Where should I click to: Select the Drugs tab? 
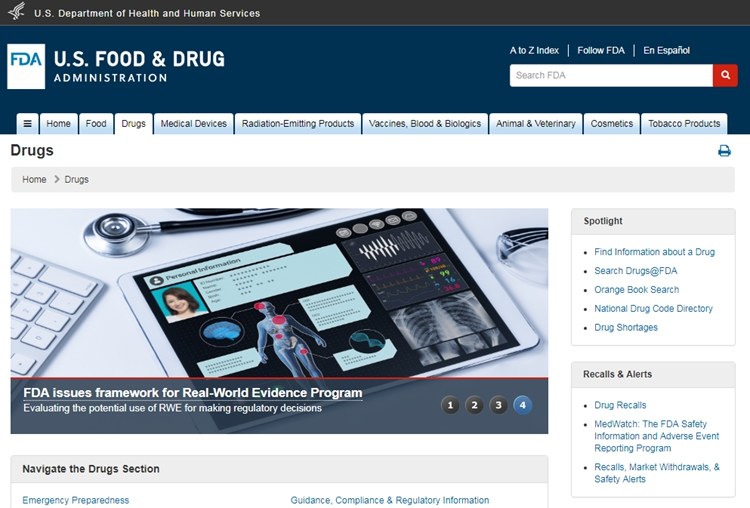point(133,124)
